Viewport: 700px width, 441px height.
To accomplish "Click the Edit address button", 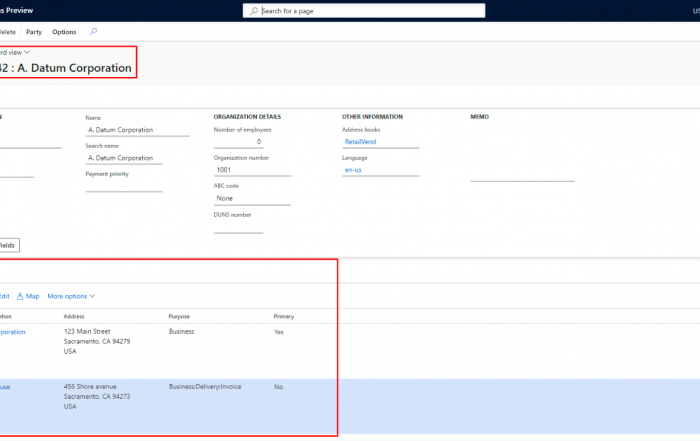I will (x=4, y=296).
